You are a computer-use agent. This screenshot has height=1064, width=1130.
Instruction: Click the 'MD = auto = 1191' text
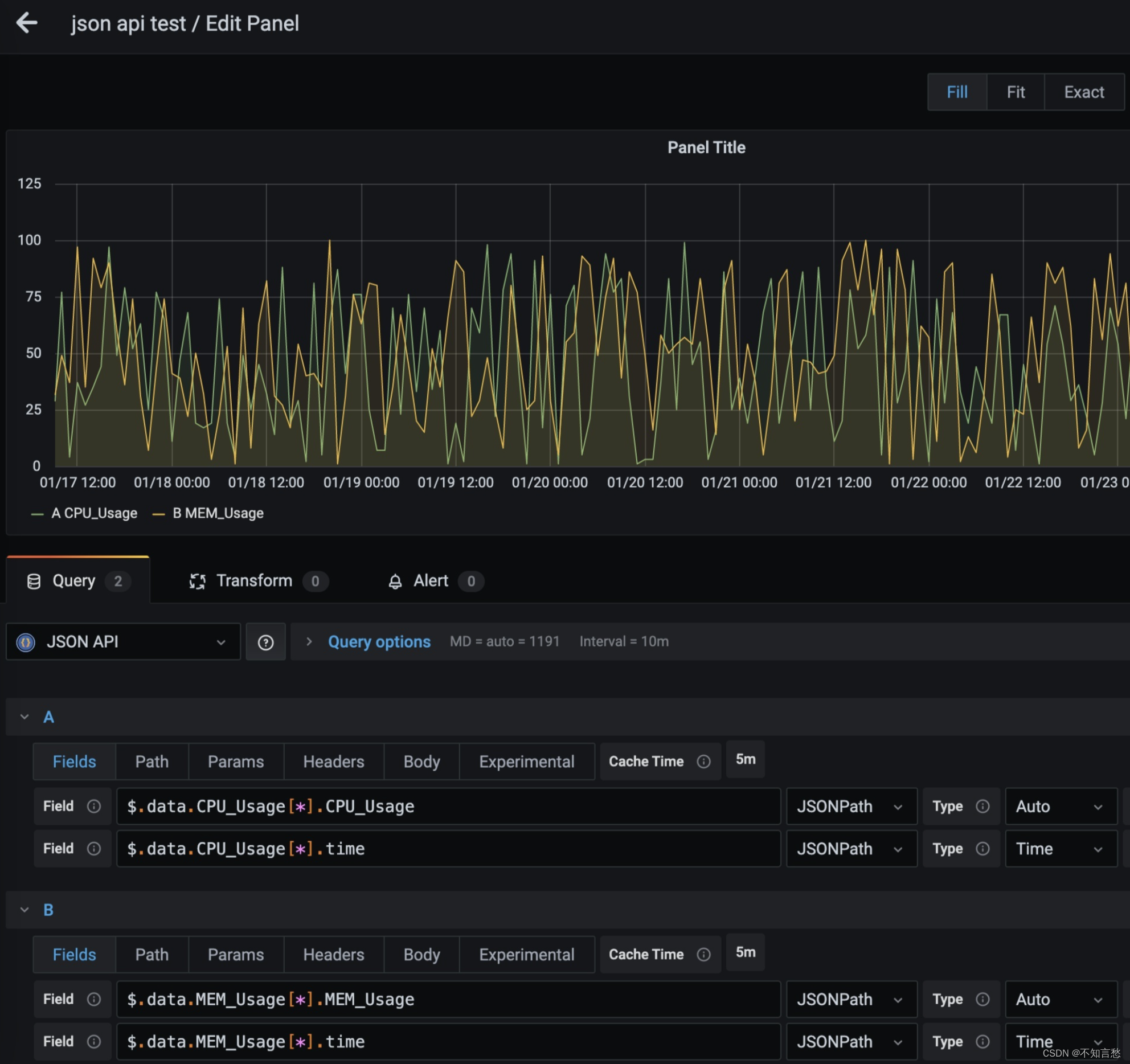pos(505,641)
